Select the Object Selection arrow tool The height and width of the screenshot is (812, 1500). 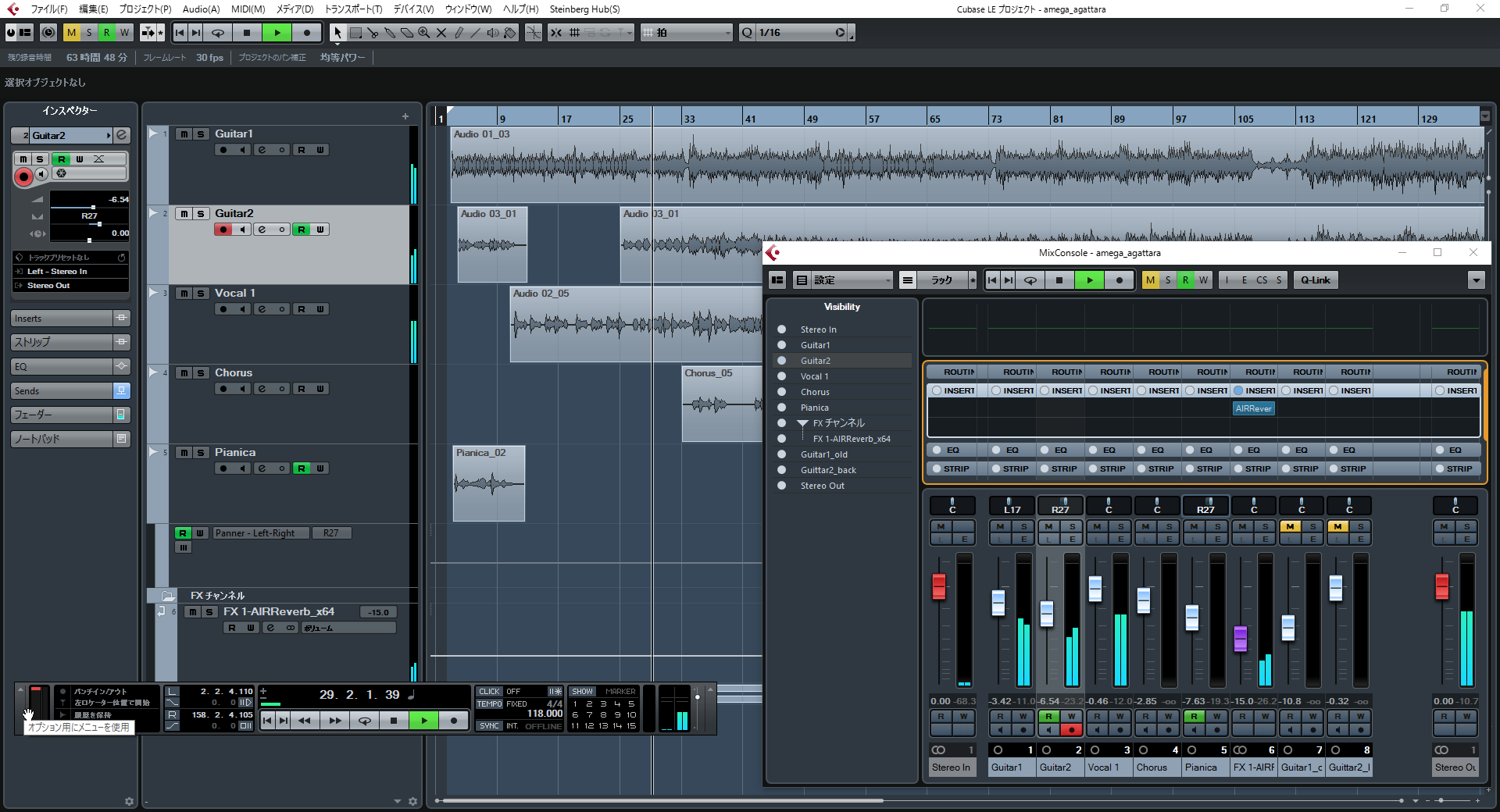pyautogui.click(x=337, y=33)
